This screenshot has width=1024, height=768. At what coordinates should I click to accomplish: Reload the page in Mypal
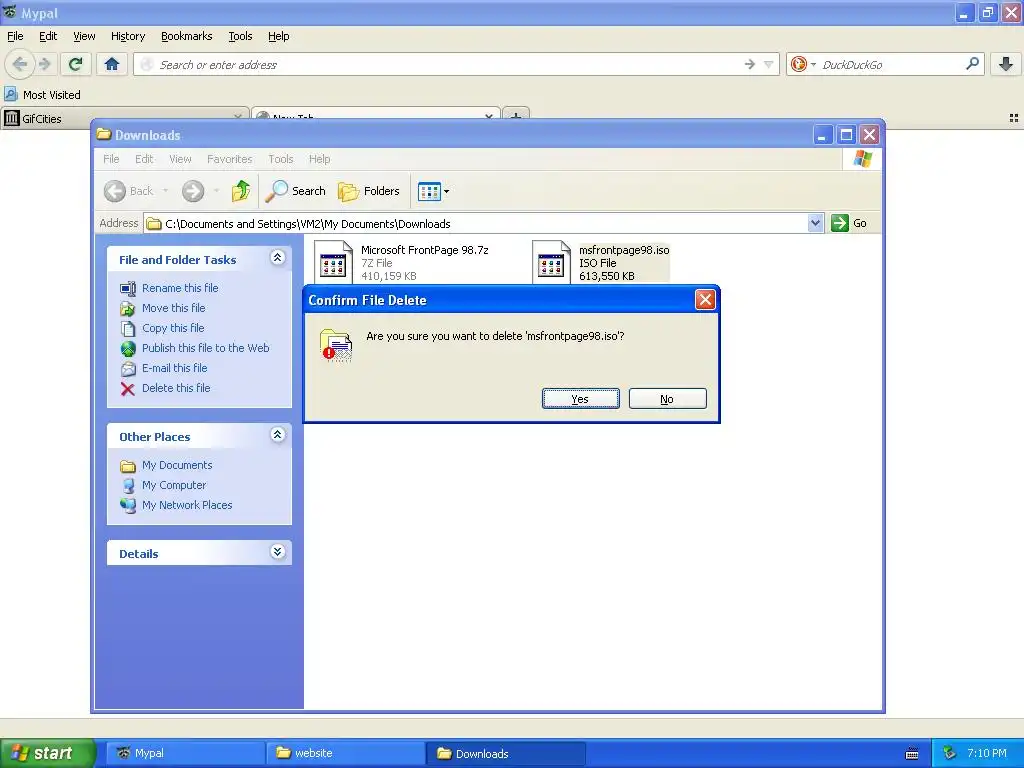[75, 64]
